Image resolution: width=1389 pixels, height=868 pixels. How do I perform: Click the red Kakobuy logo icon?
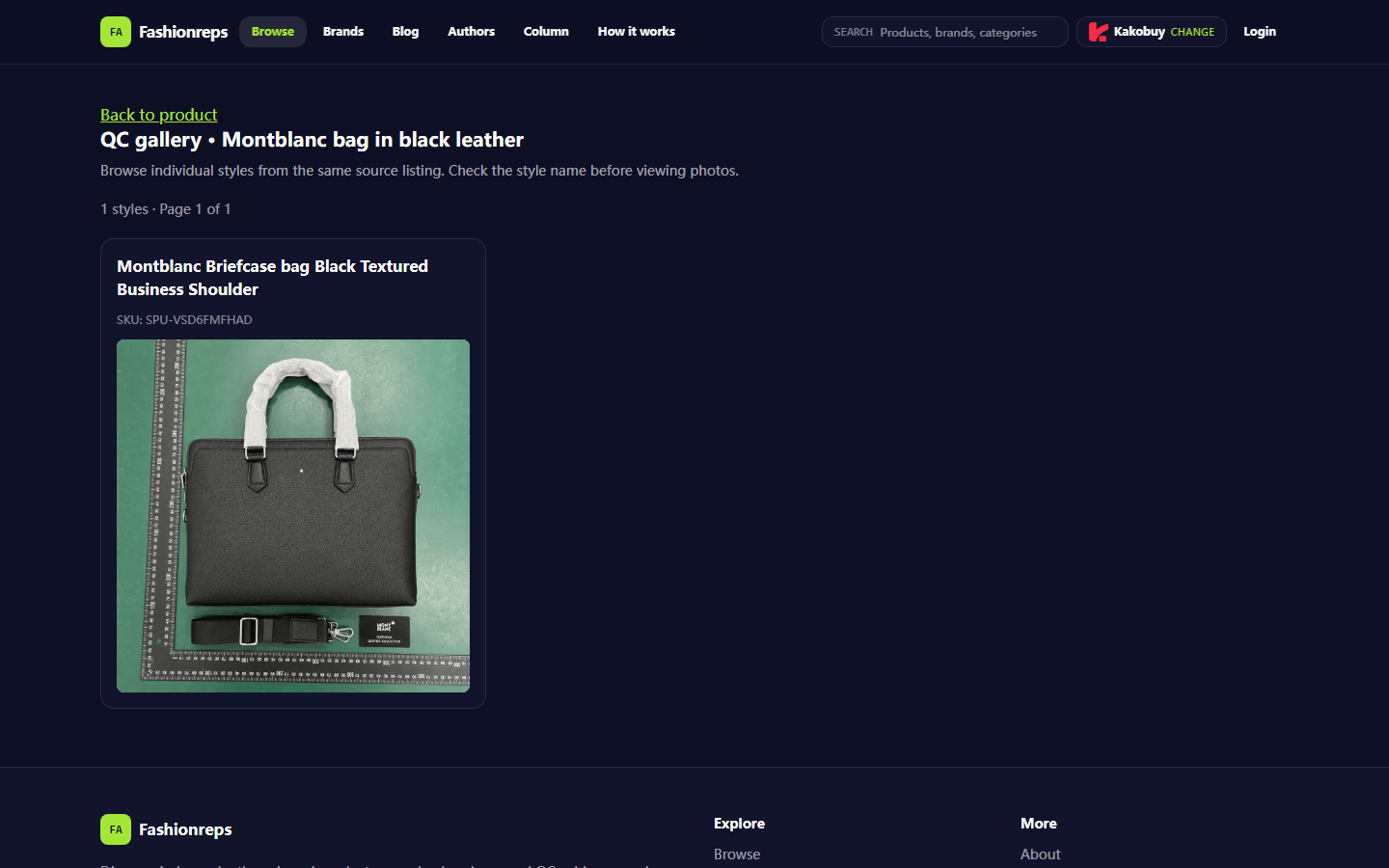[x=1098, y=32]
